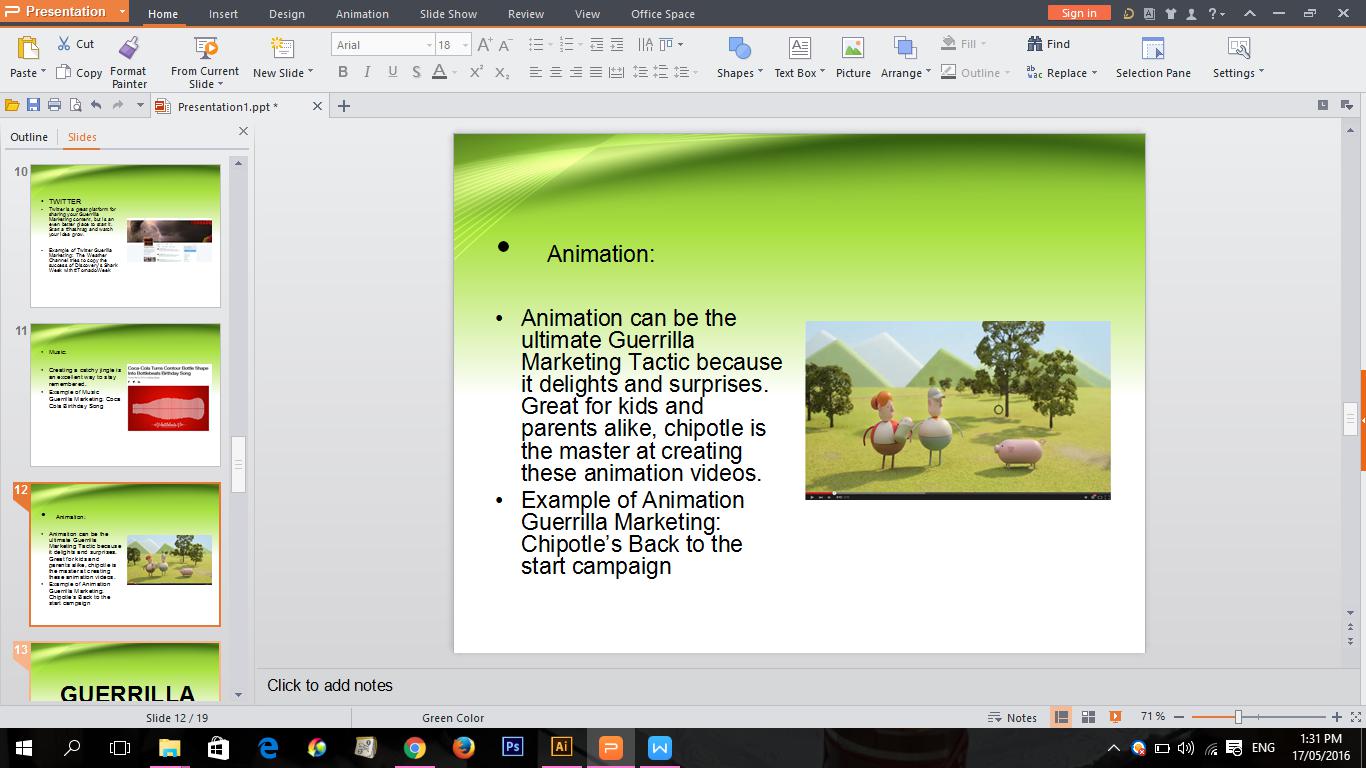Viewport: 1366px width, 768px height.
Task: Insert a Picture from the ribbon
Action: [x=853, y=57]
